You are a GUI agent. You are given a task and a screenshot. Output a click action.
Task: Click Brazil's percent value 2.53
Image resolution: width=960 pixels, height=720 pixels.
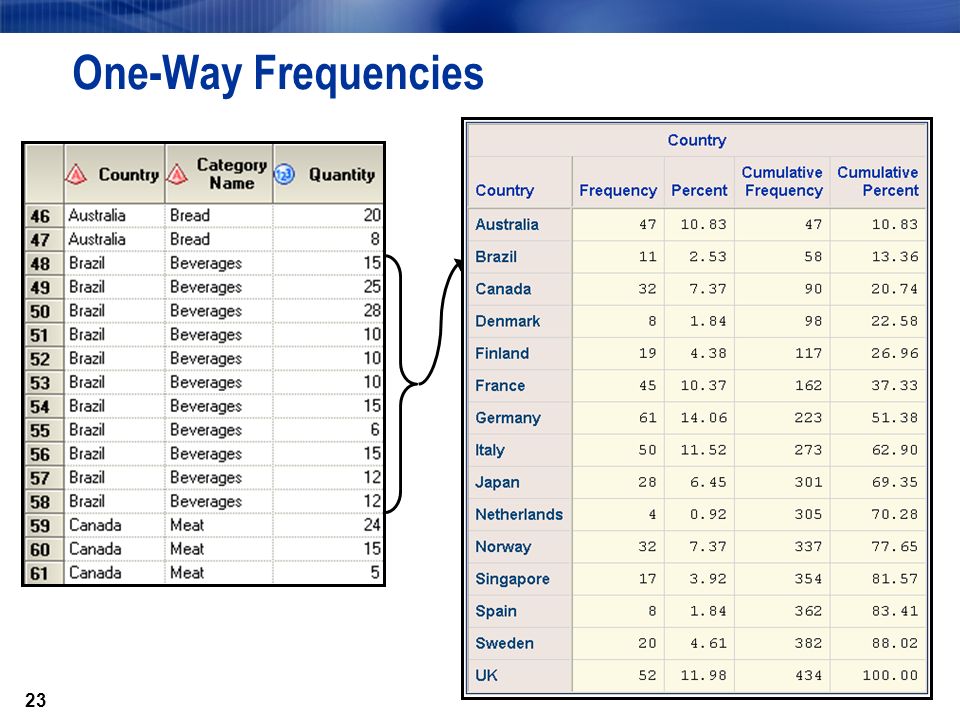point(708,257)
